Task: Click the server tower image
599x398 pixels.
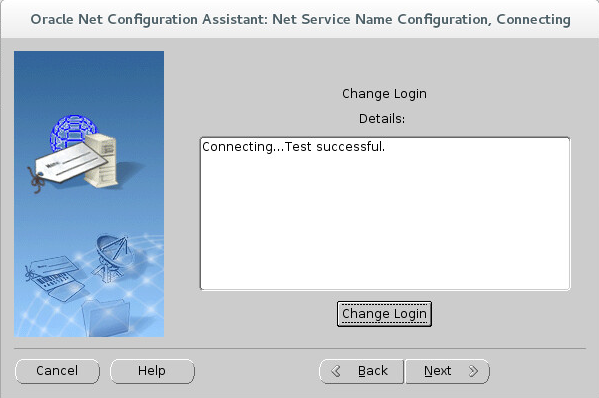Action: coord(101,160)
